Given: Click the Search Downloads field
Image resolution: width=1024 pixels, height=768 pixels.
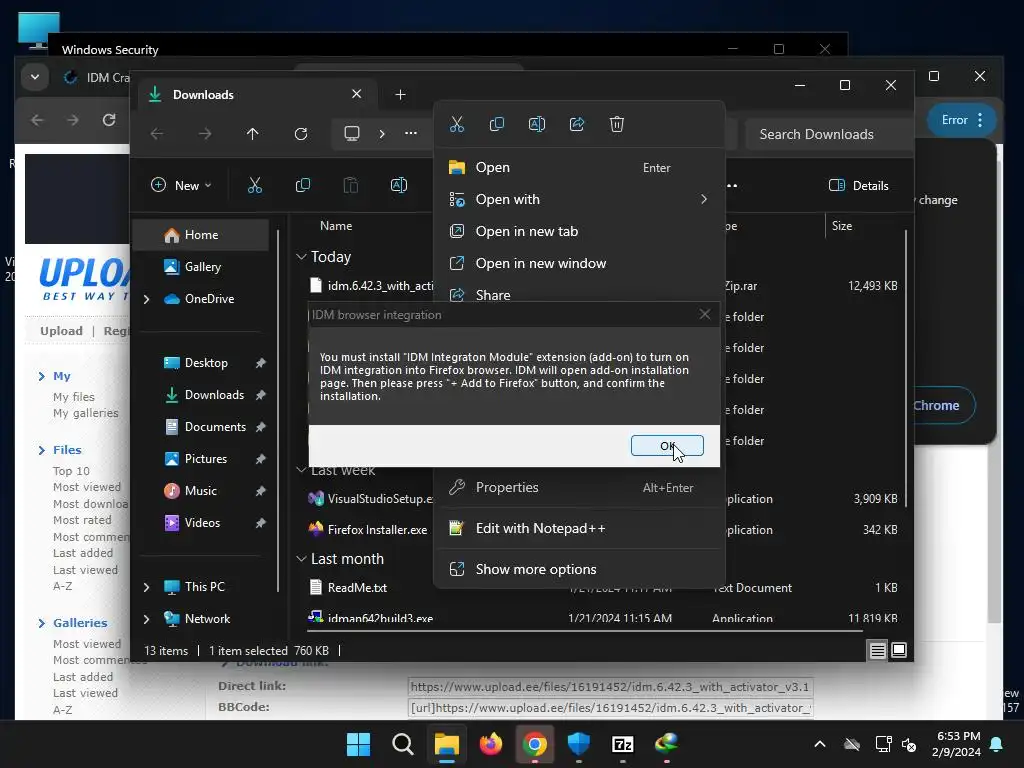Looking at the screenshot, I should pos(828,135).
